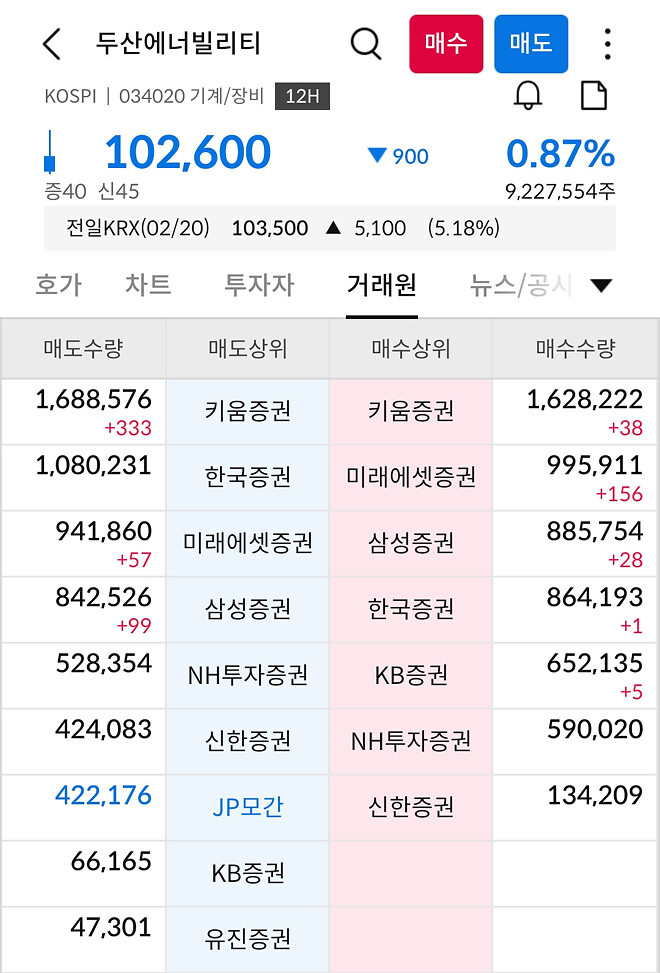Tap buy quantity 885,754
The image size is (660, 973).
(594, 531)
